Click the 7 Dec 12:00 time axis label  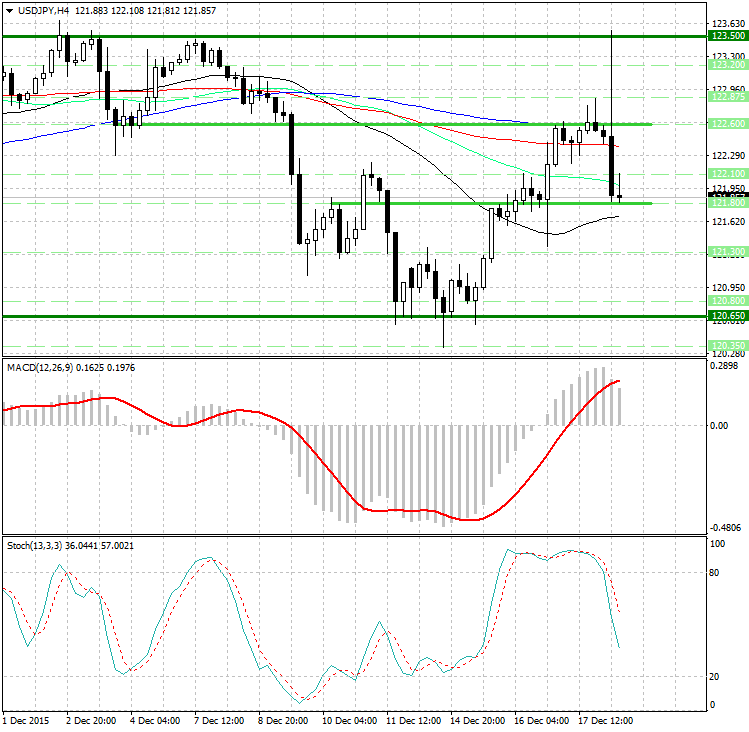[x=219, y=721]
